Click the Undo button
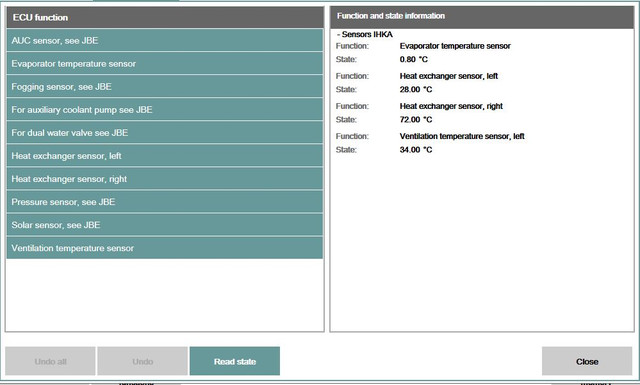640x385 pixels. [142, 361]
